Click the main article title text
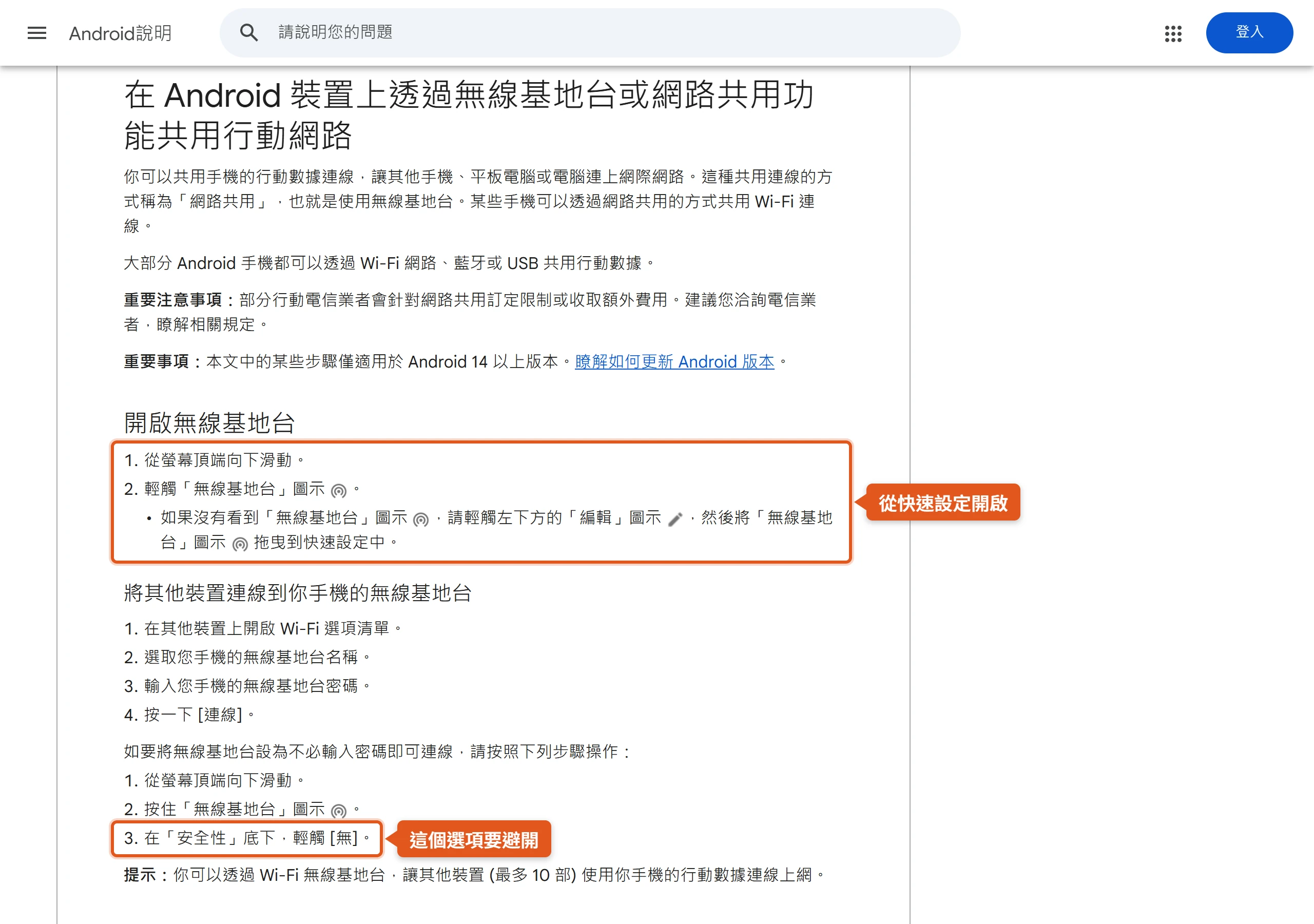 click(469, 114)
